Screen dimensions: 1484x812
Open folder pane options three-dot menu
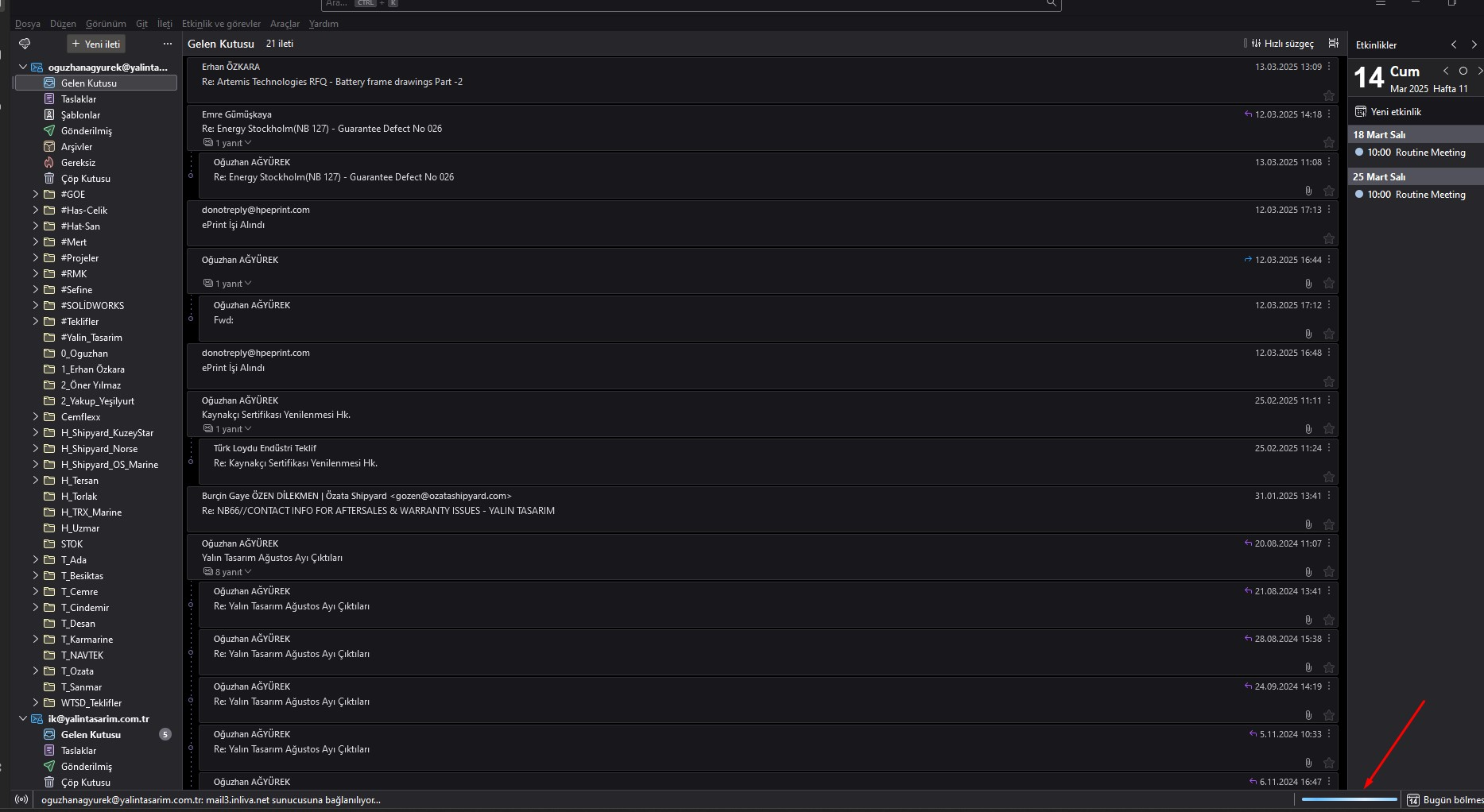click(167, 44)
